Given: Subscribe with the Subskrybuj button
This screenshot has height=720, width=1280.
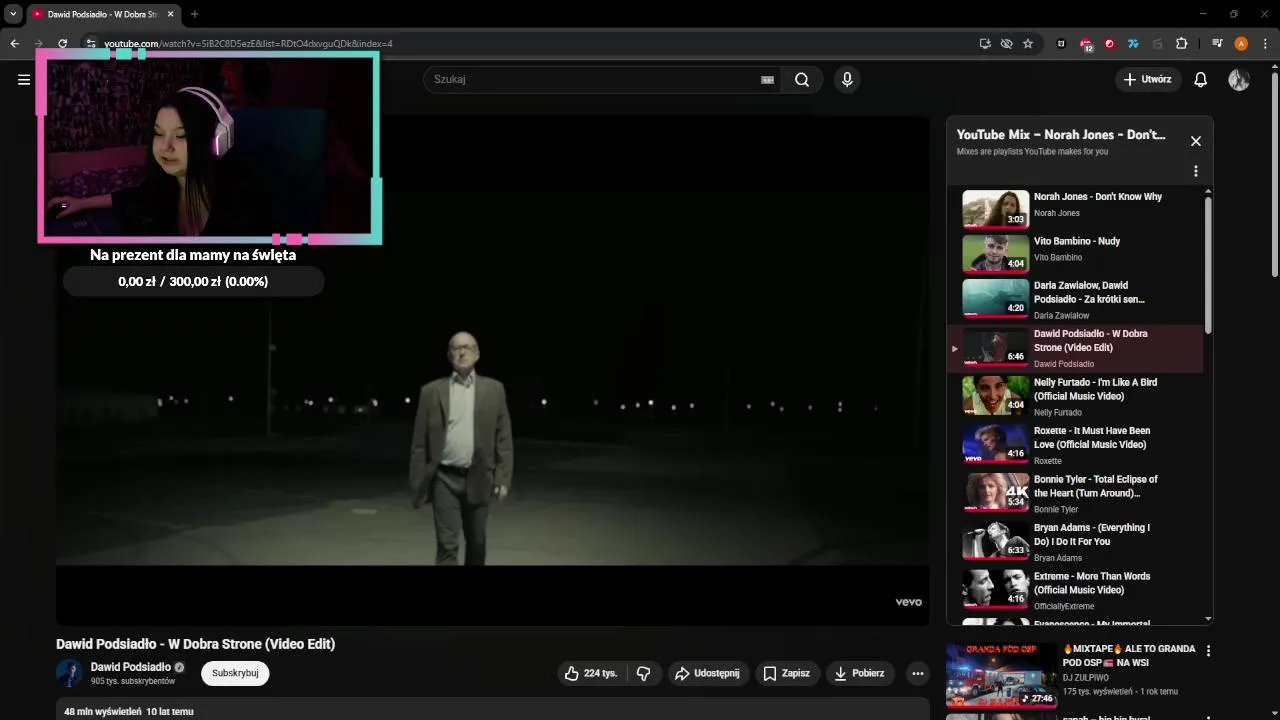Looking at the screenshot, I should 235,673.
